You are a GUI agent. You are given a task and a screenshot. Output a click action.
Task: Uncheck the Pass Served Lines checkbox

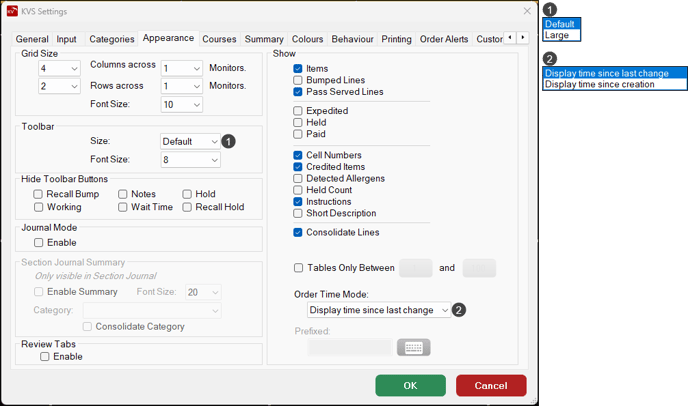[x=298, y=92]
